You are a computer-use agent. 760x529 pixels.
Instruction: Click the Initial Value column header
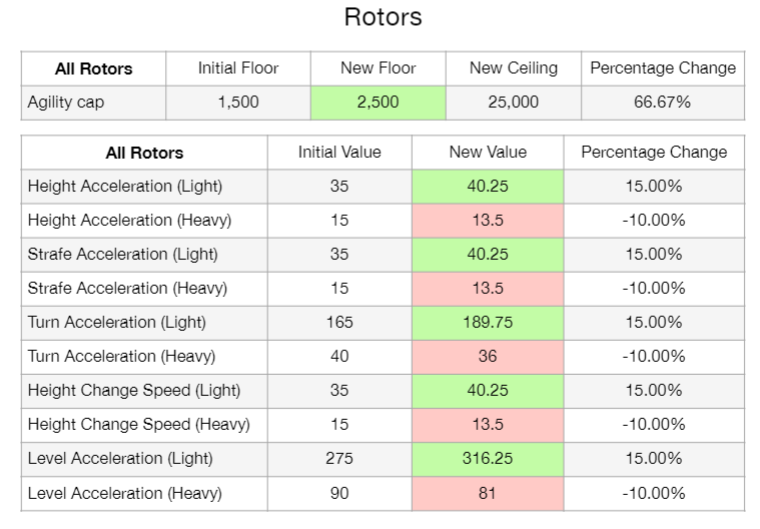[339, 152]
